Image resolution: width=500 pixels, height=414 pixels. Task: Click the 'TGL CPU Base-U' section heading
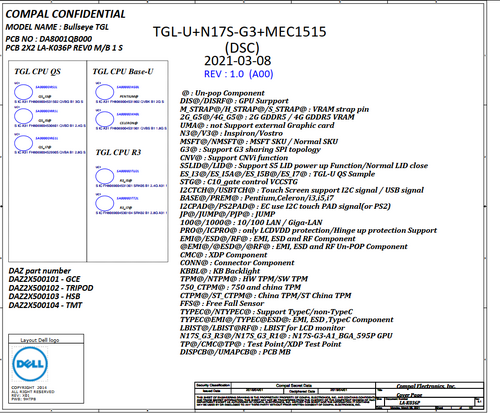click(123, 71)
